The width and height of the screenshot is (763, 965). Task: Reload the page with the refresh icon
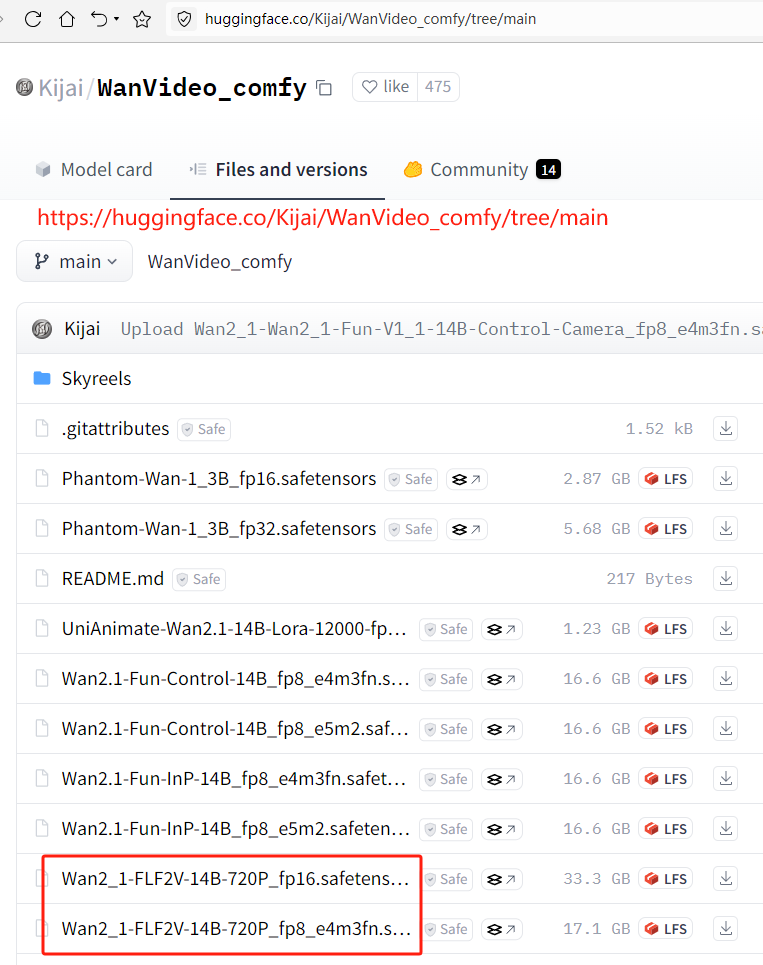click(33, 19)
